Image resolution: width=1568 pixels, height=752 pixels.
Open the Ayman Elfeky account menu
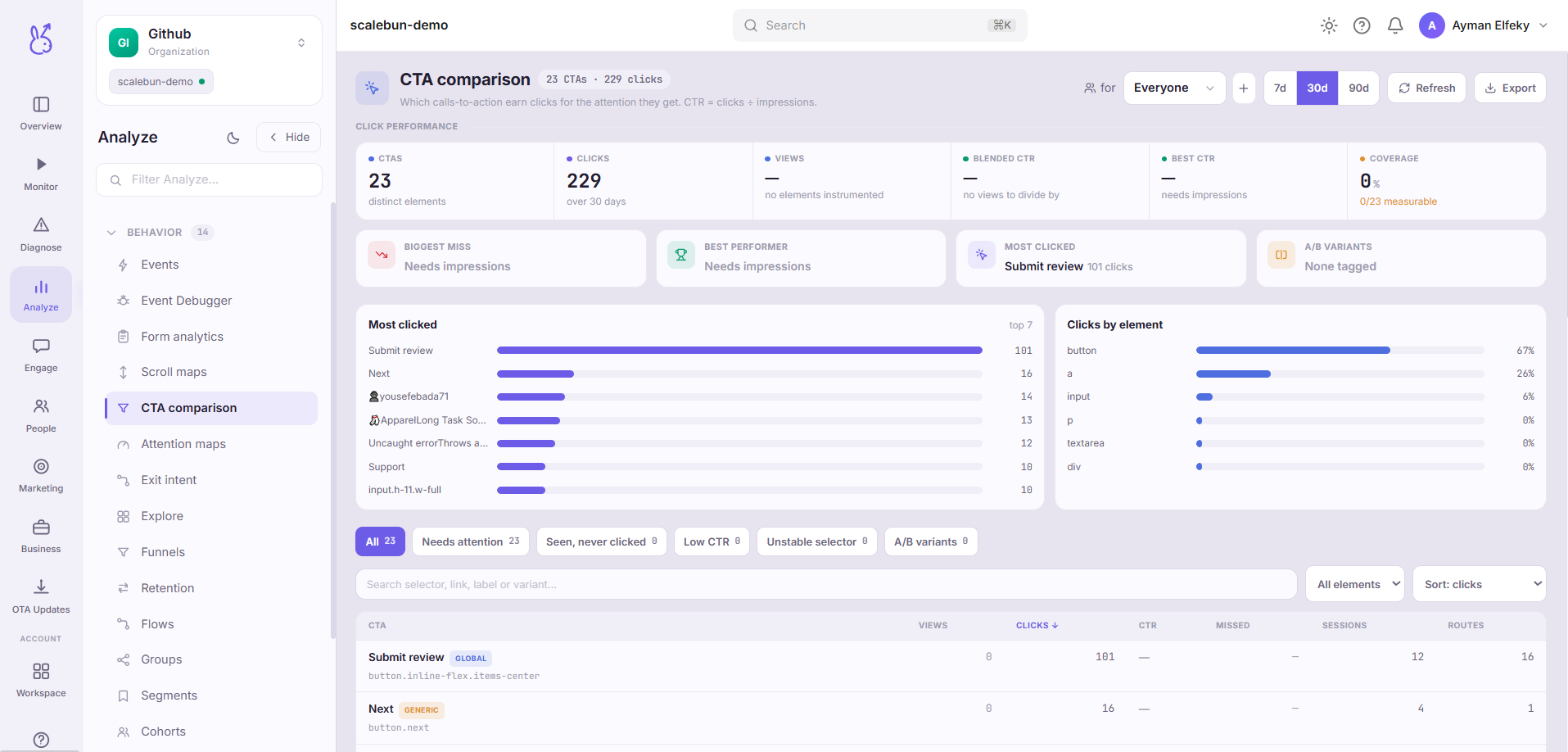(1484, 25)
